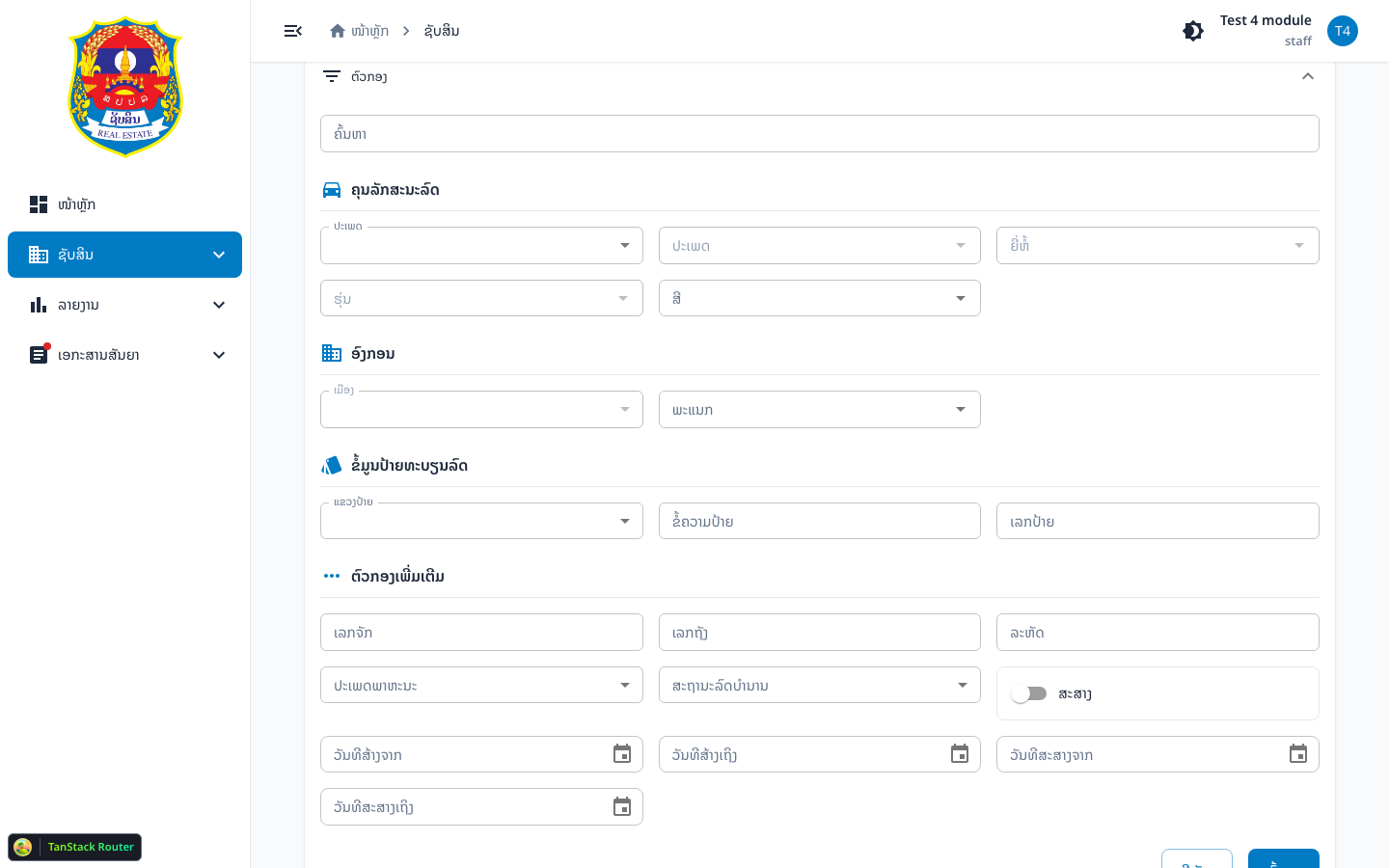Open calendar picker for ວັນທີສະສາງຈາກ field
Image resolution: width=1389 pixels, height=868 pixels.
(x=1298, y=754)
